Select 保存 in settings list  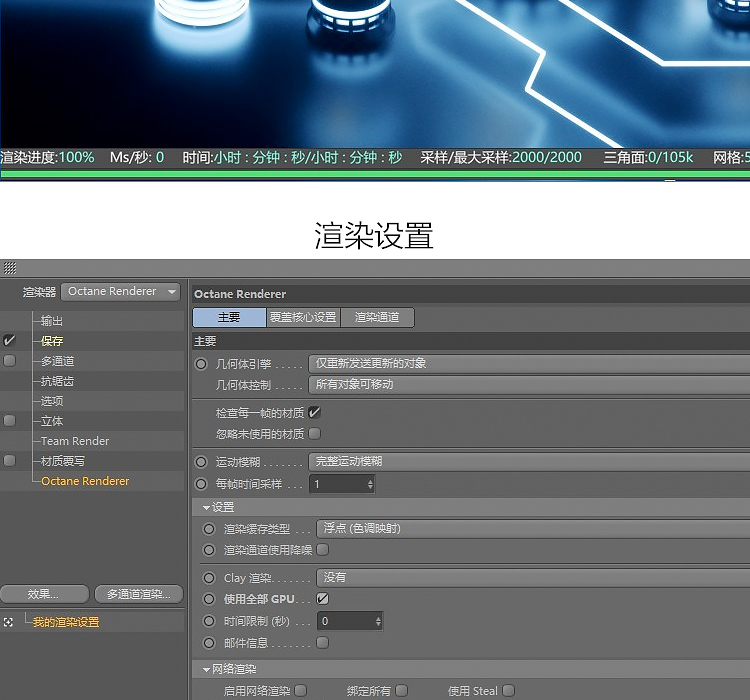(x=52, y=341)
